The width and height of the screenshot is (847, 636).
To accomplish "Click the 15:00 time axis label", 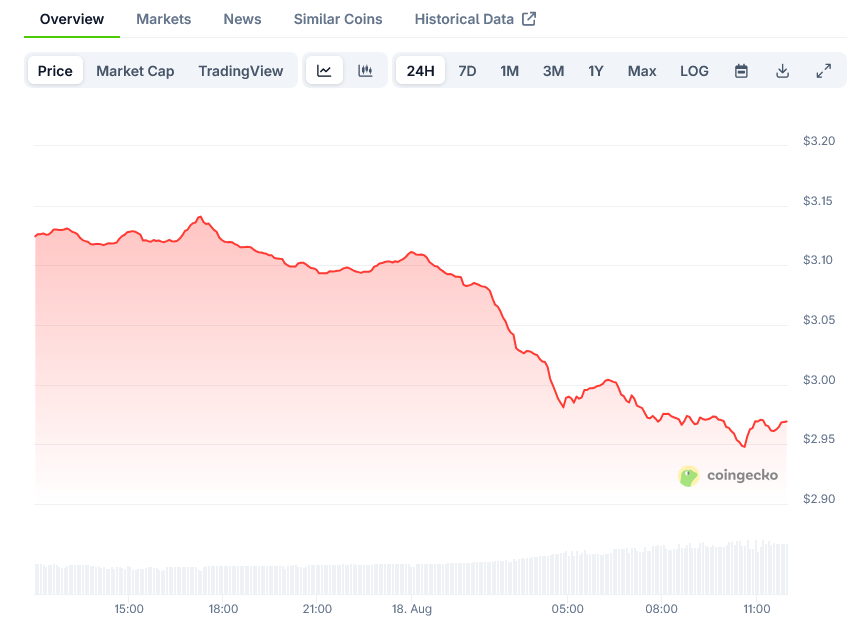I will click(129, 609).
